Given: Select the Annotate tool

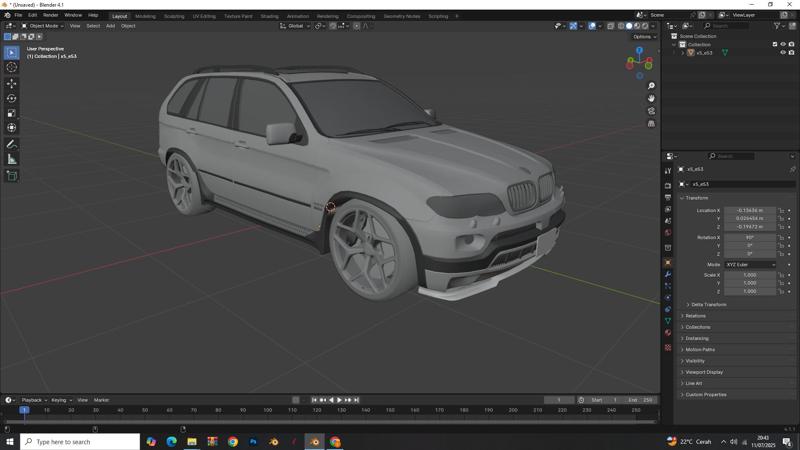Looking at the screenshot, I should (11, 145).
